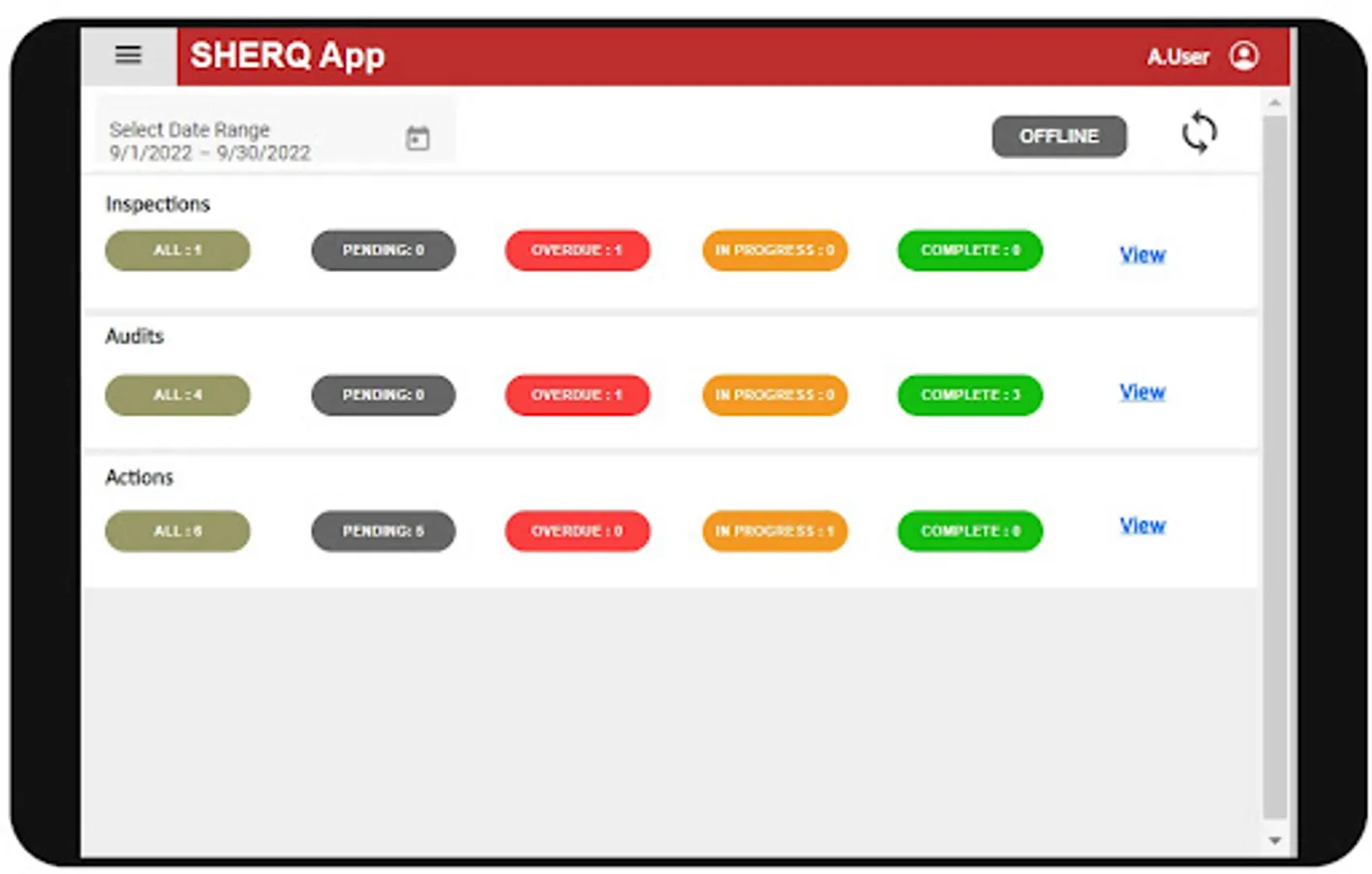This screenshot has width=1372, height=874.
Task: Open the calendar date picker icon
Action: point(418,139)
